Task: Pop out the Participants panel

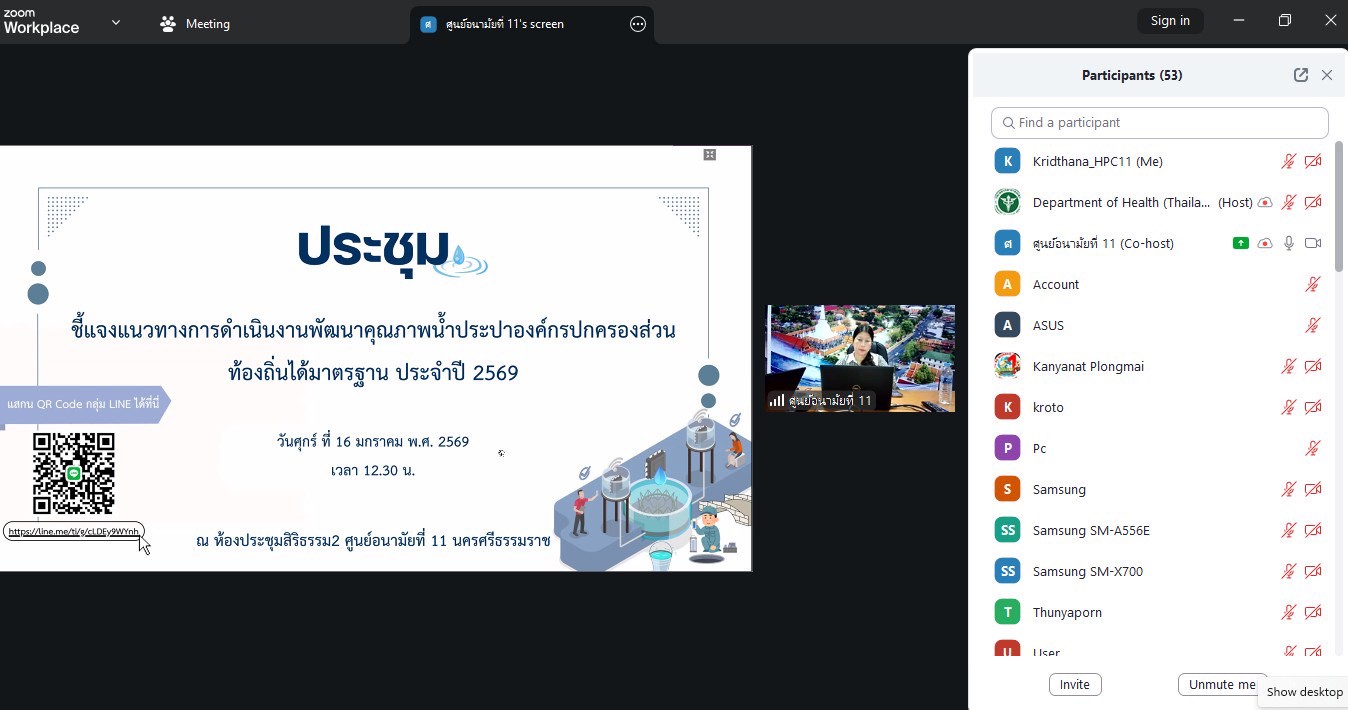Action: tap(1300, 75)
